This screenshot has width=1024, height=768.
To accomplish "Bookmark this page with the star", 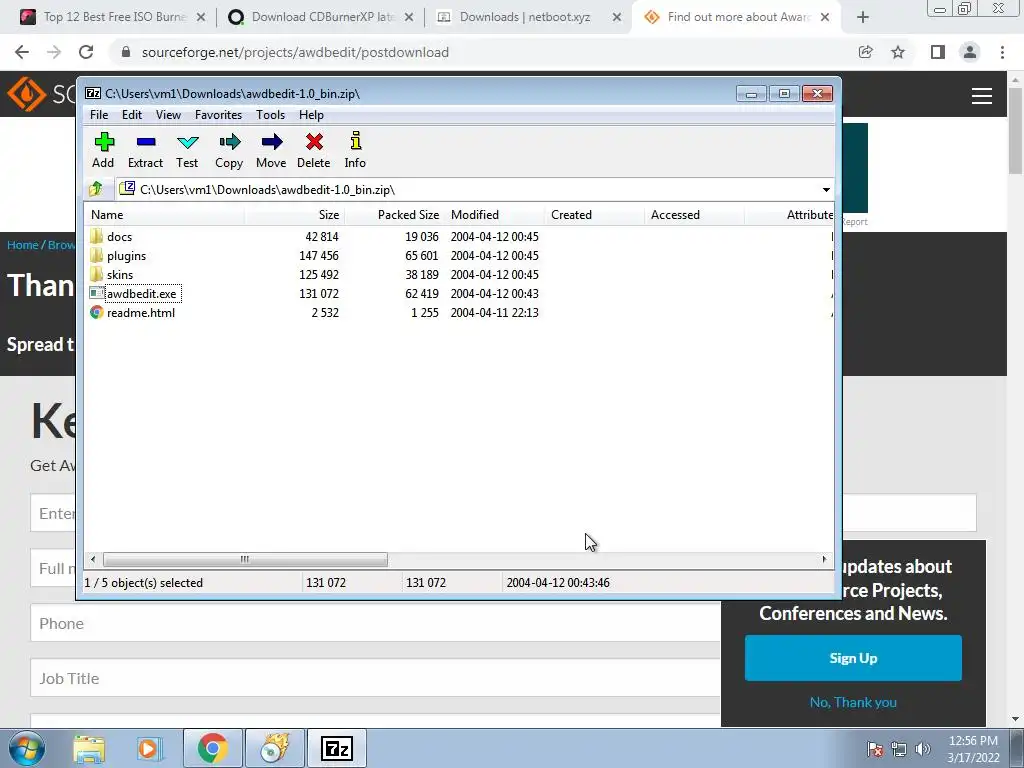I will [x=899, y=52].
